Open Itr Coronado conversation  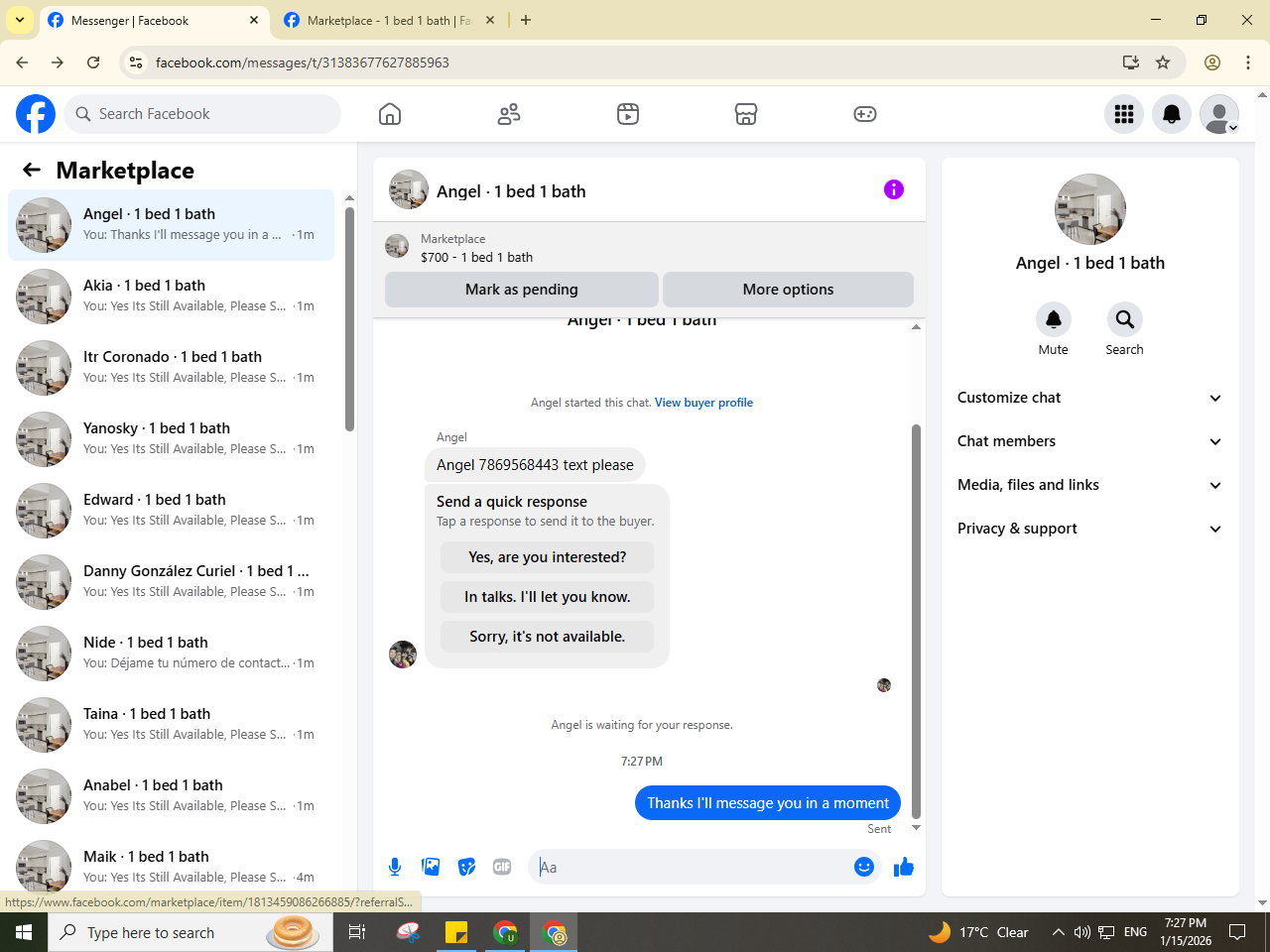(x=172, y=368)
